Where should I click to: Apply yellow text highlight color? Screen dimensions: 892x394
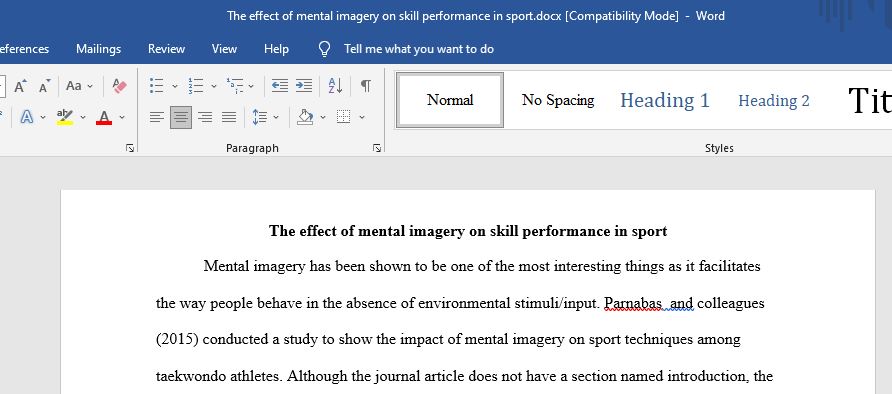[x=65, y=117]
